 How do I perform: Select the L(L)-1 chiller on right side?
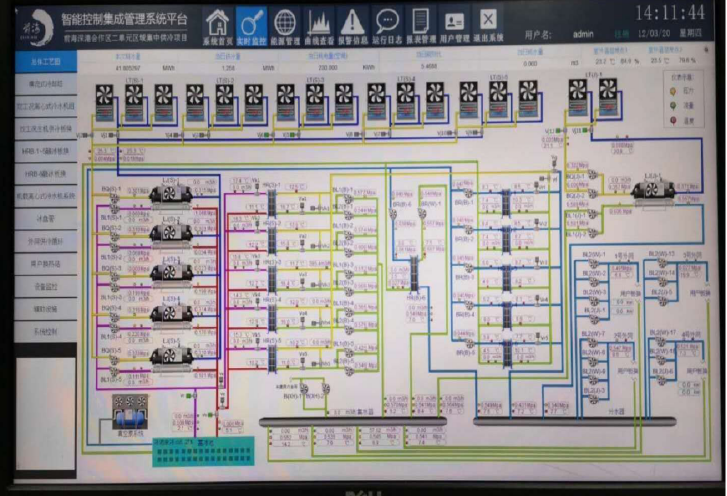click(651, 188)
